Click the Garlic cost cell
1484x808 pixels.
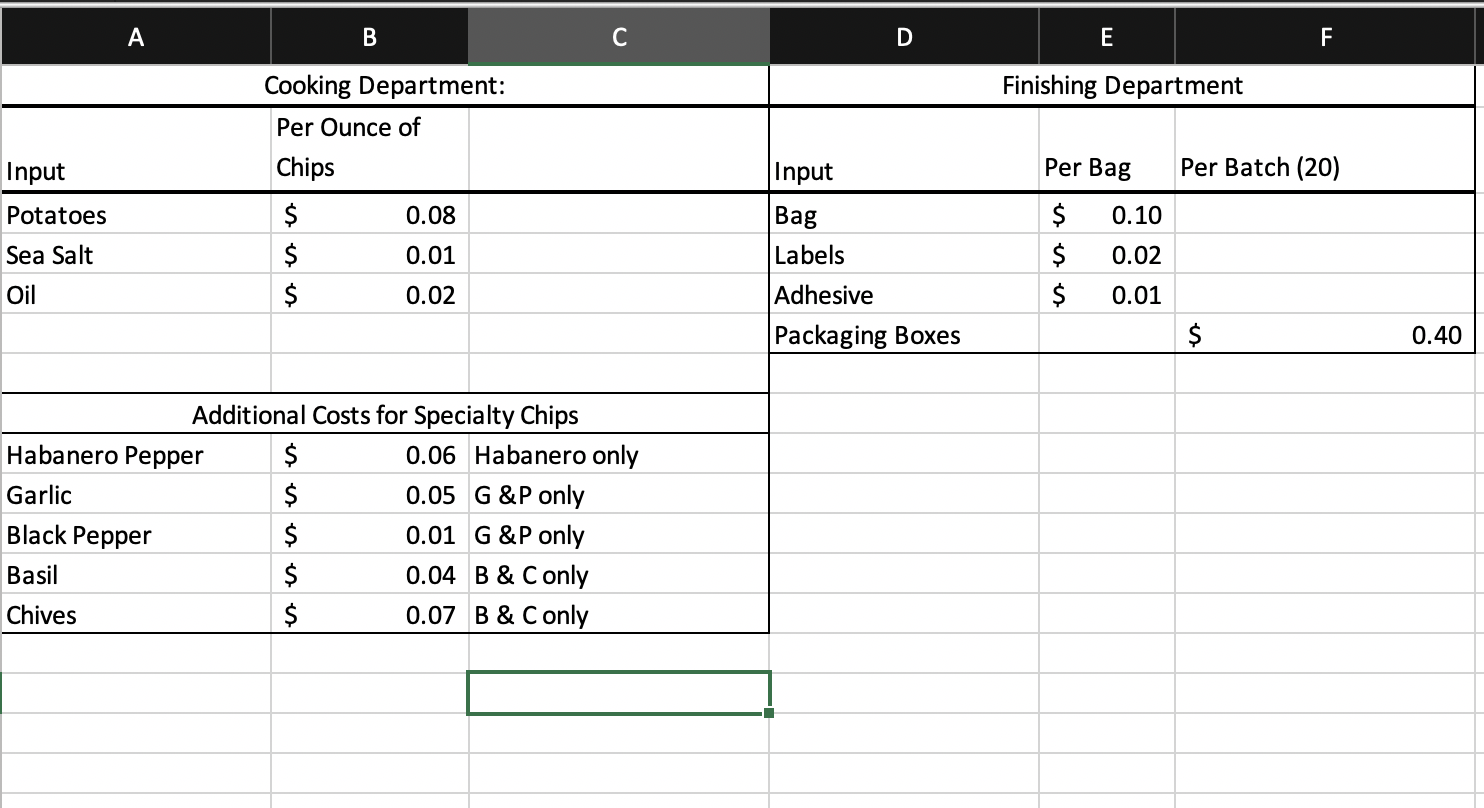(x=369, y=495)
